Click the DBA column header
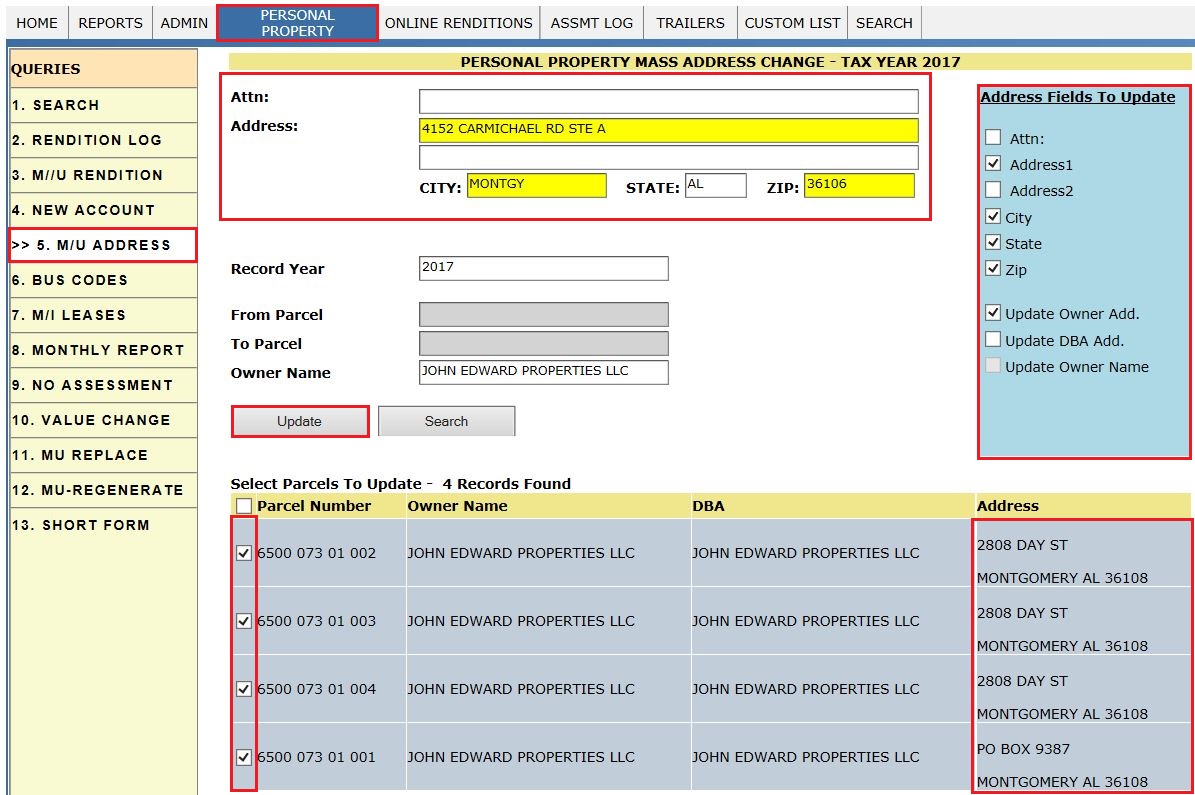The width and height of the screenshot is (1195, 795). point(708,506)
